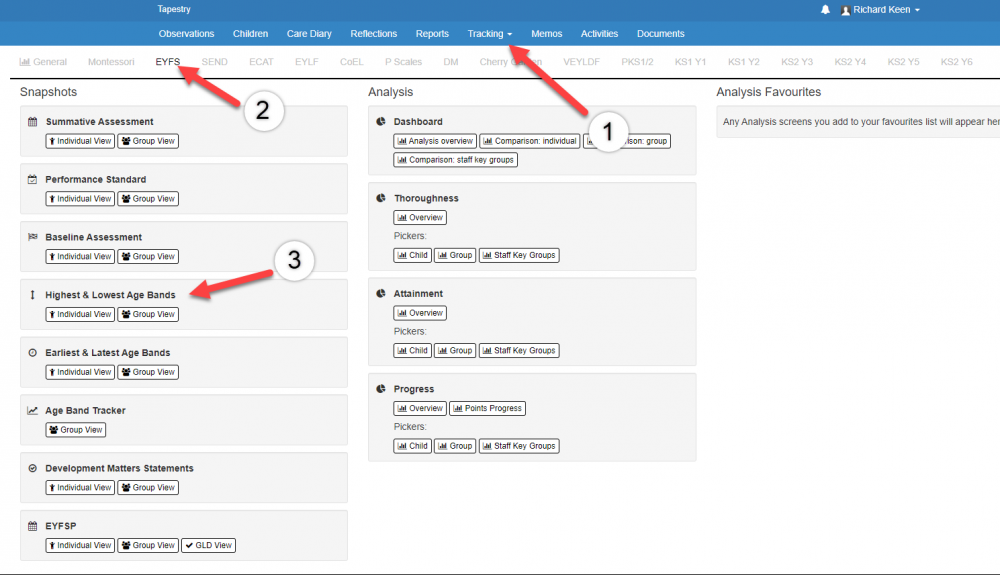The image size is (1000, 575).
Task: Switch to the Montessori tab
Action: coord(111,62)
